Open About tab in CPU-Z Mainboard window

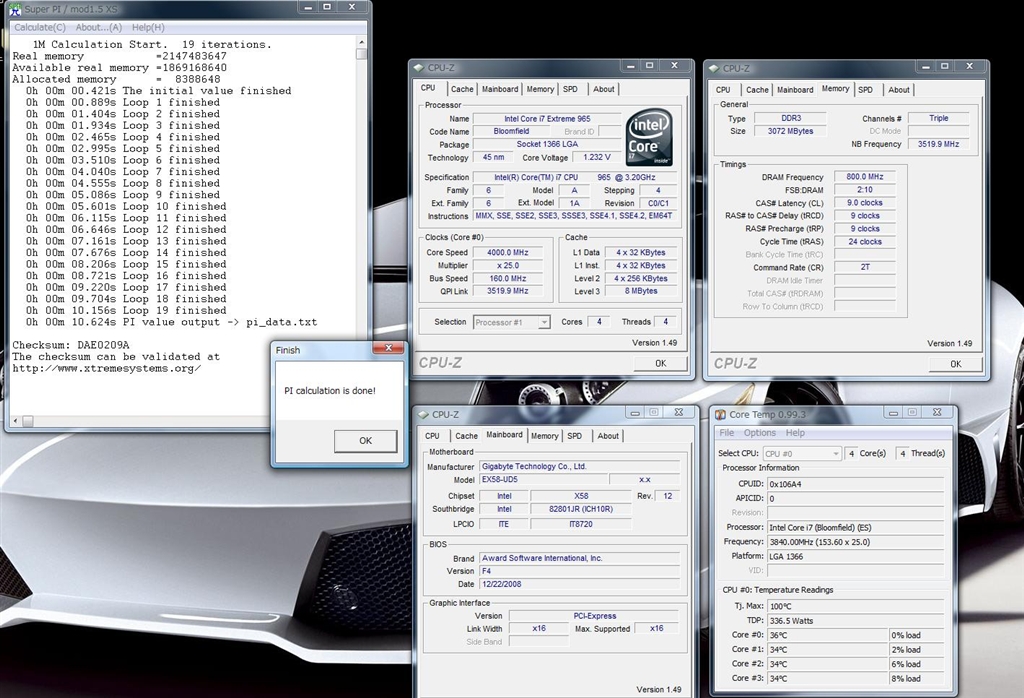click(608, 436)
